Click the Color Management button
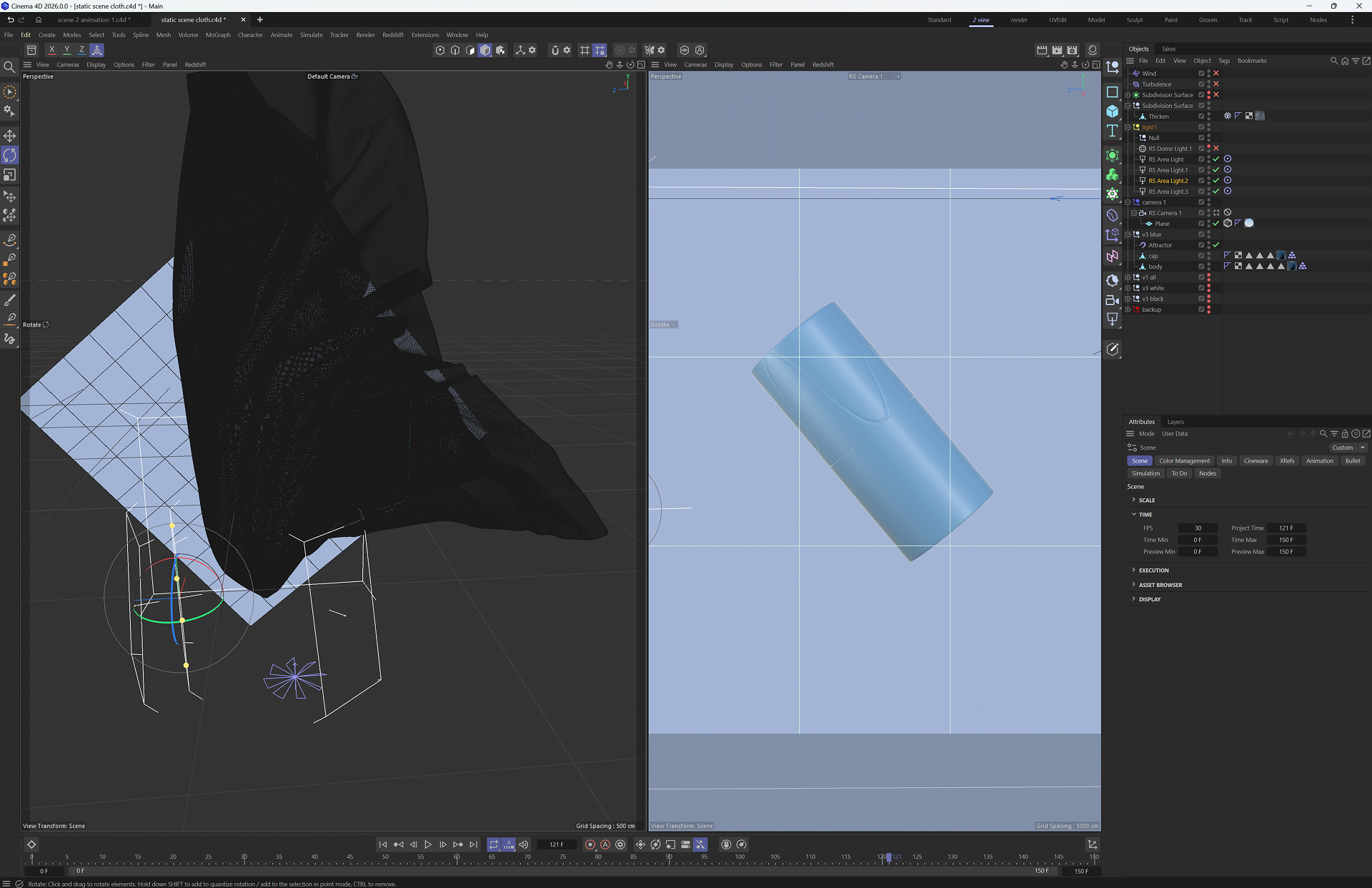 coord(1184,461)
